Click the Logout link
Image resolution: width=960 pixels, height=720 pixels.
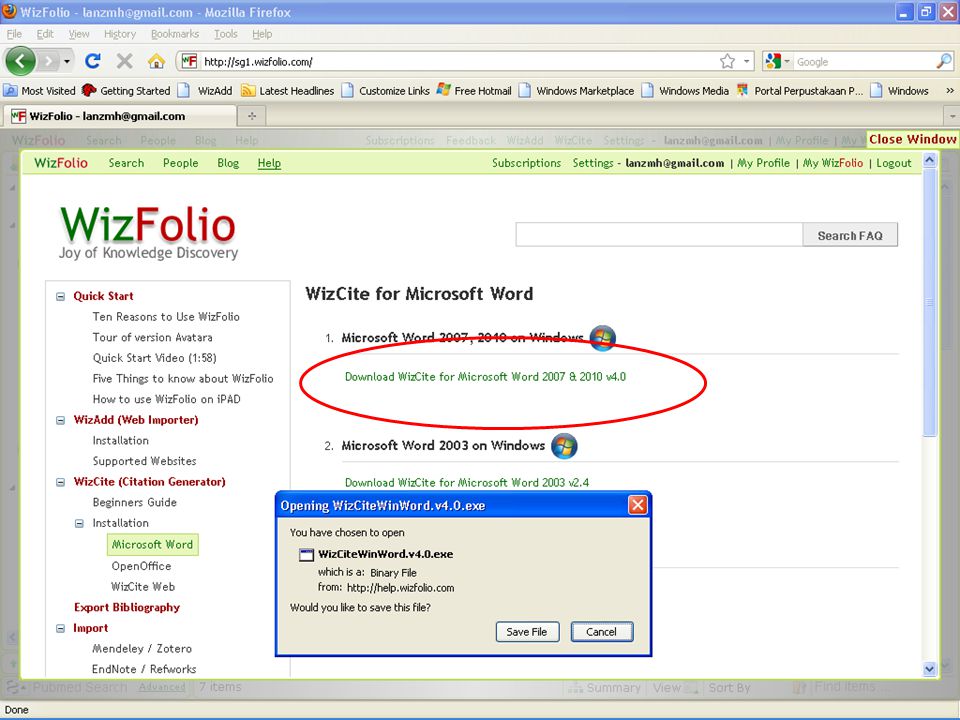tap(894, 163)
